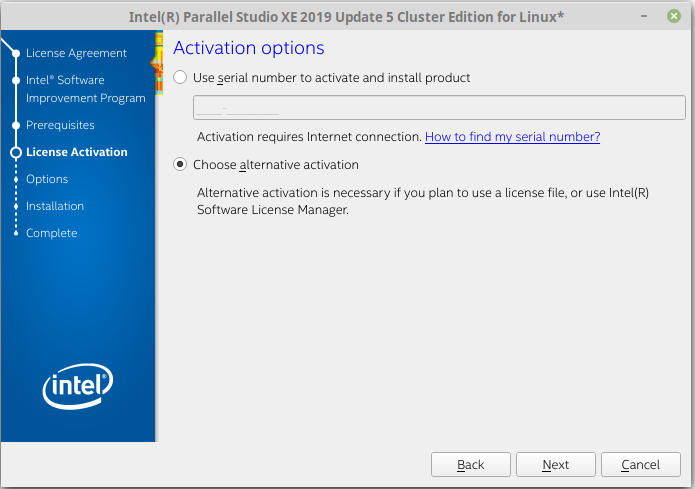This screenshot has height=489, width=695.
Task: Click the bullet marker beside License Agreement
Action: 15,53
